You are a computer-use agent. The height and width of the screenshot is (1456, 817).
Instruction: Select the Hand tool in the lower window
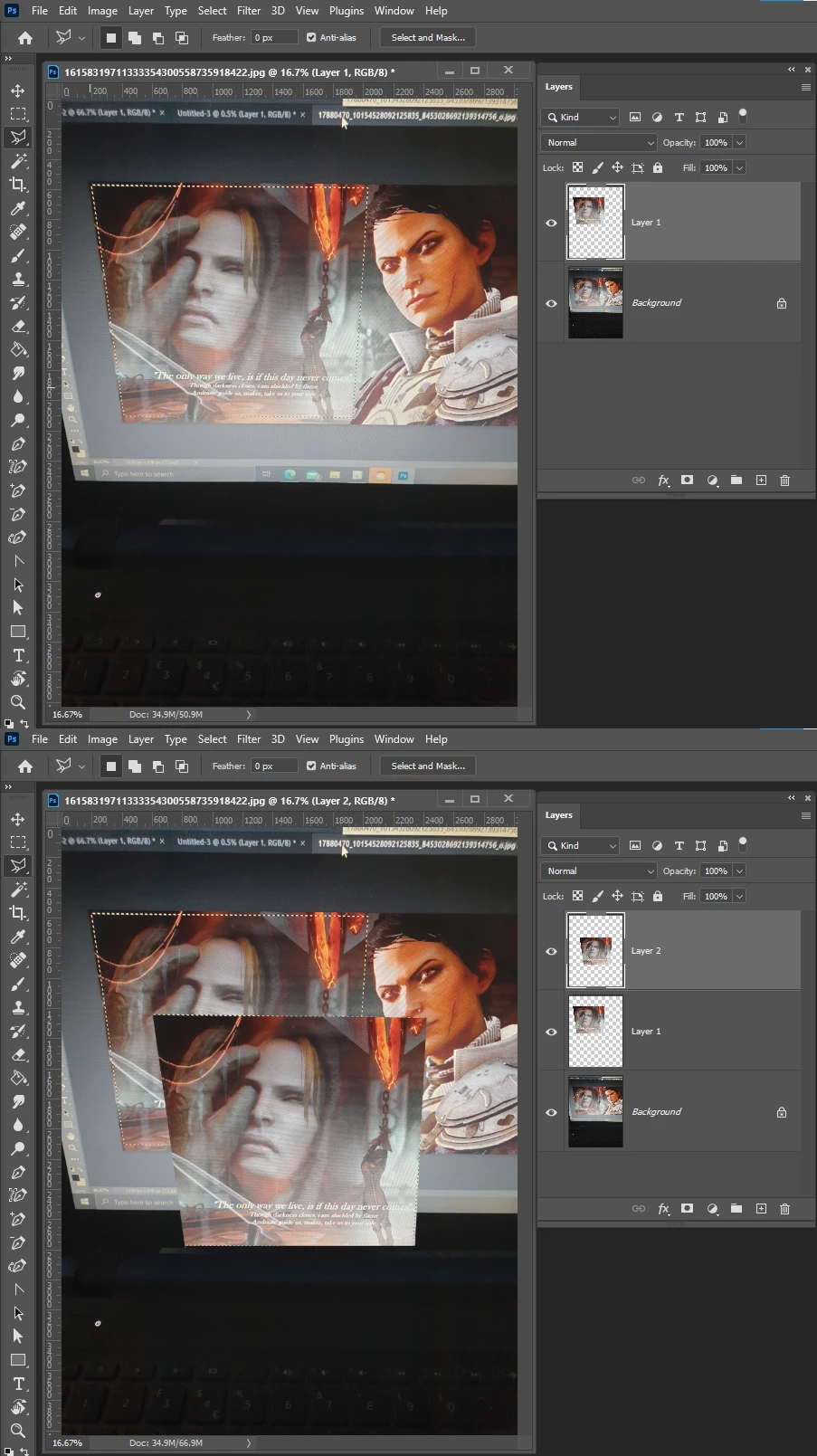17,1407
